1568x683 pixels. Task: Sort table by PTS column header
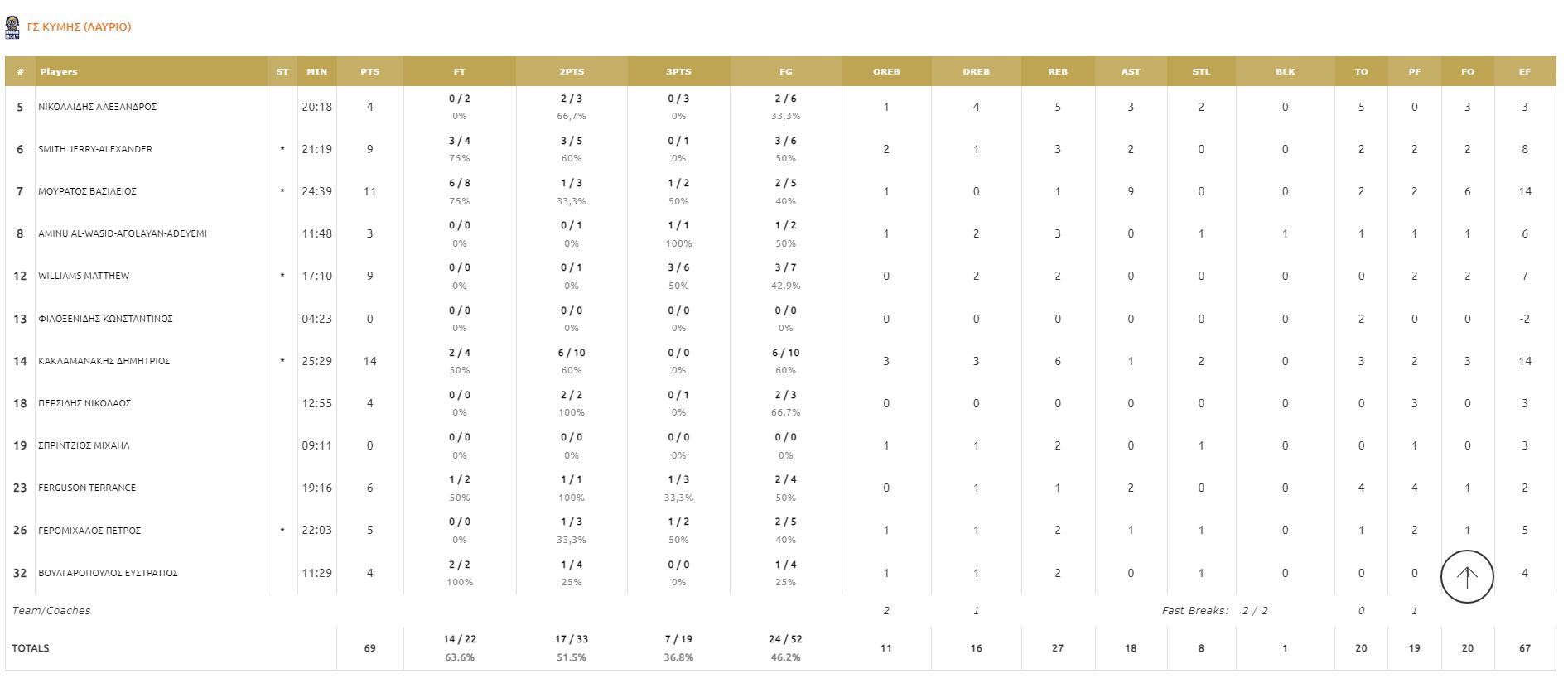[x=369, y=72]
